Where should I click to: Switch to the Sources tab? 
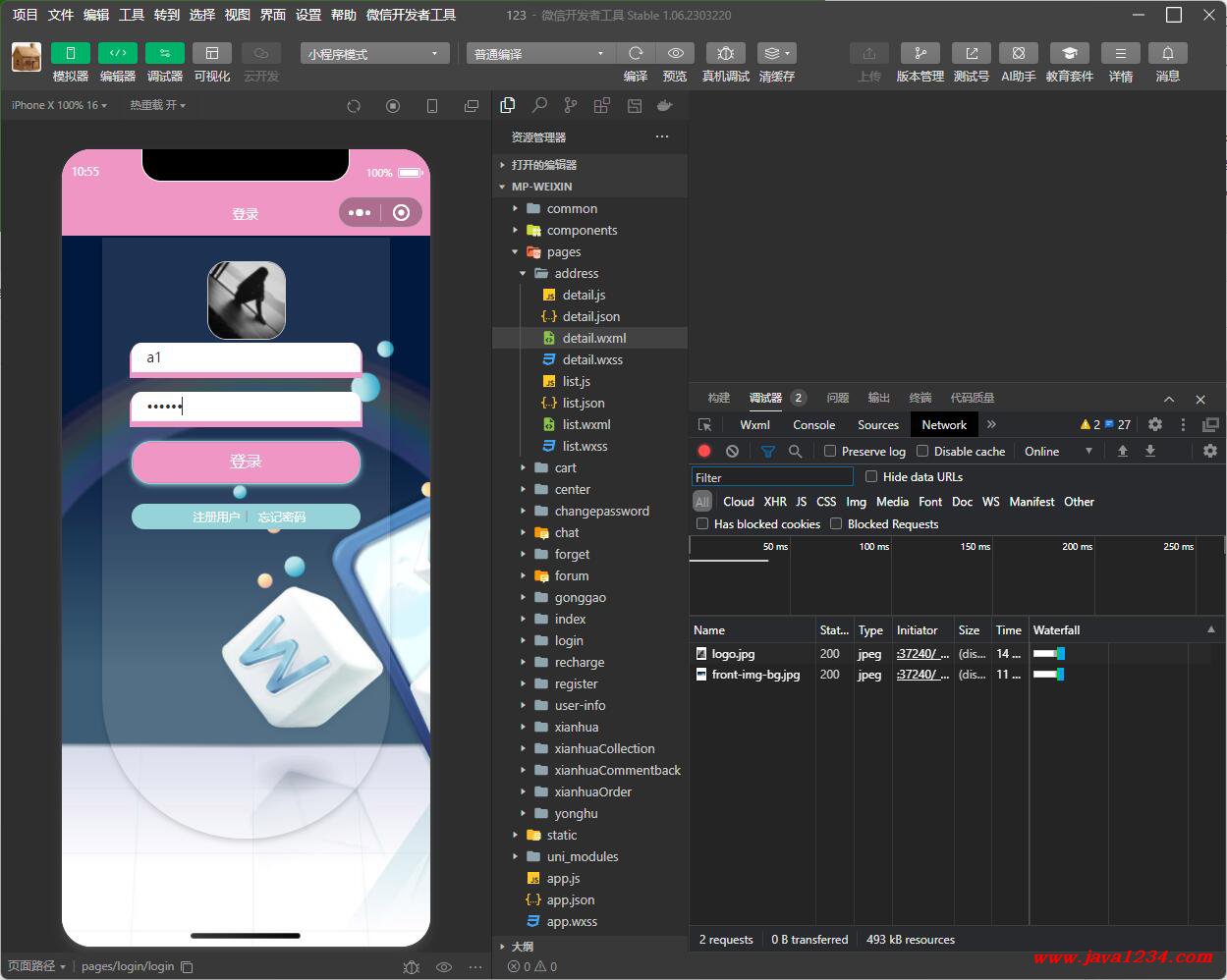pyautogui.click(x=878, y=425)
